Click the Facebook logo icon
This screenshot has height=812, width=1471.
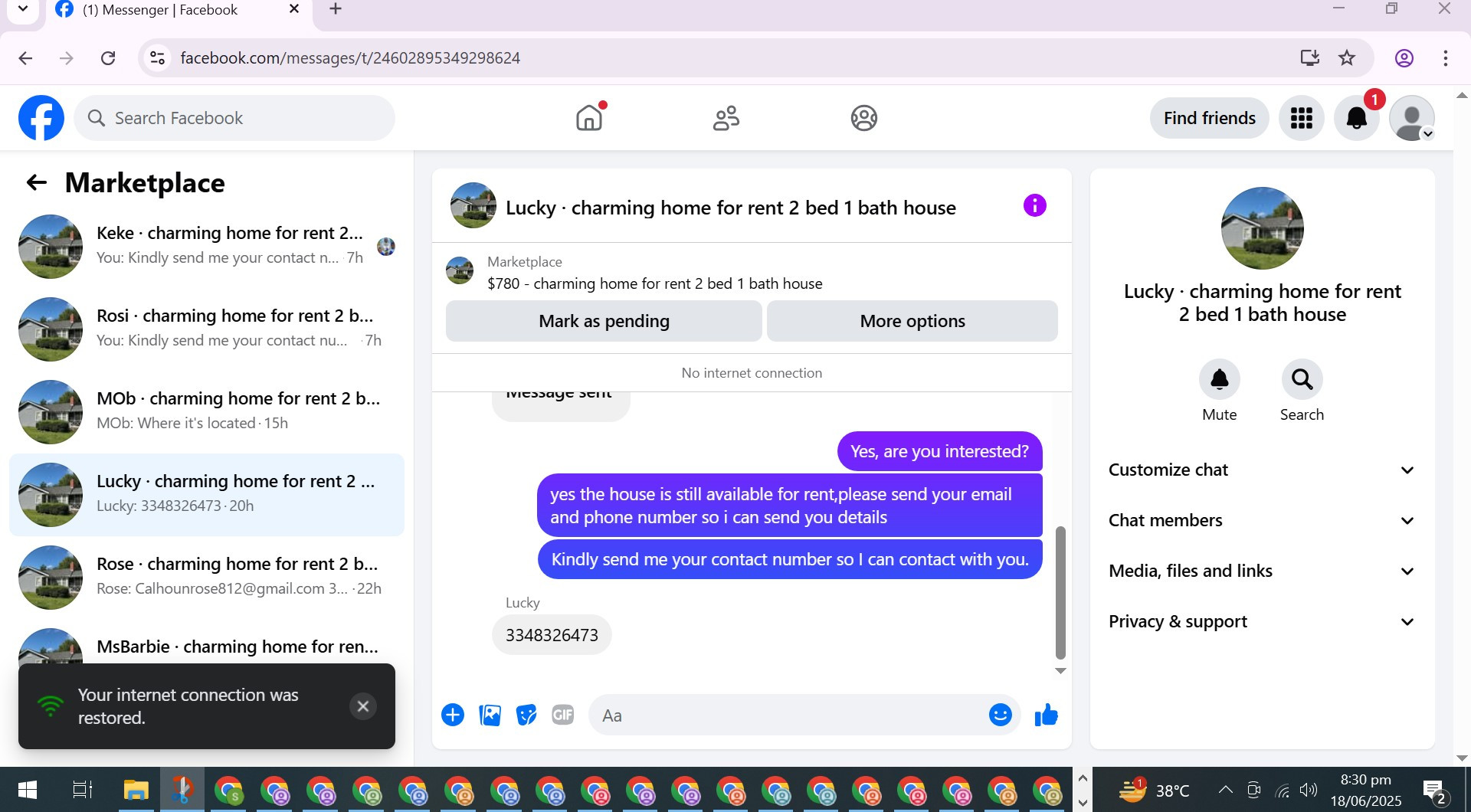pyautogui.click(x=41, y=118)
